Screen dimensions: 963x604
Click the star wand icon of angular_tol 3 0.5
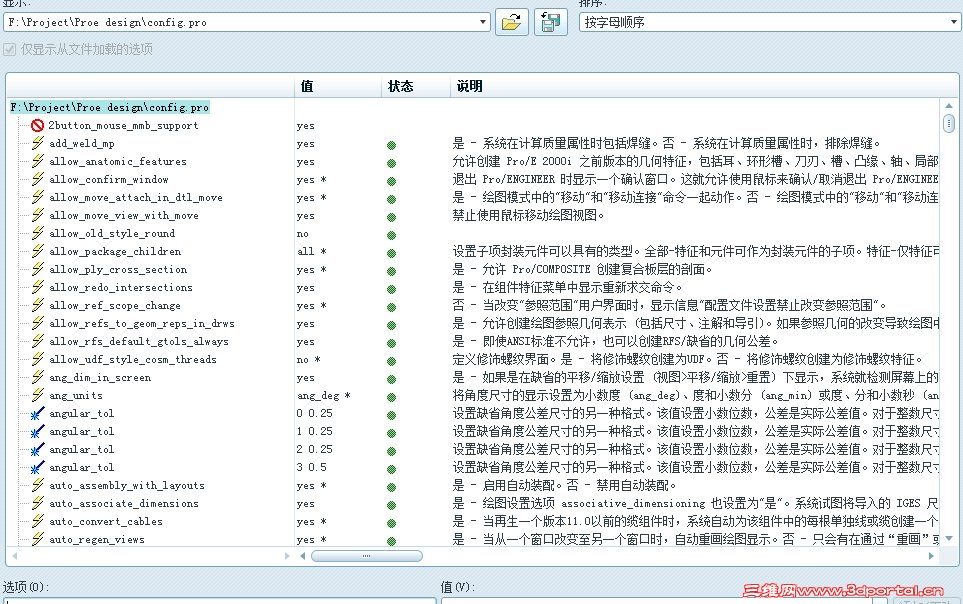(x=38, y=467)
